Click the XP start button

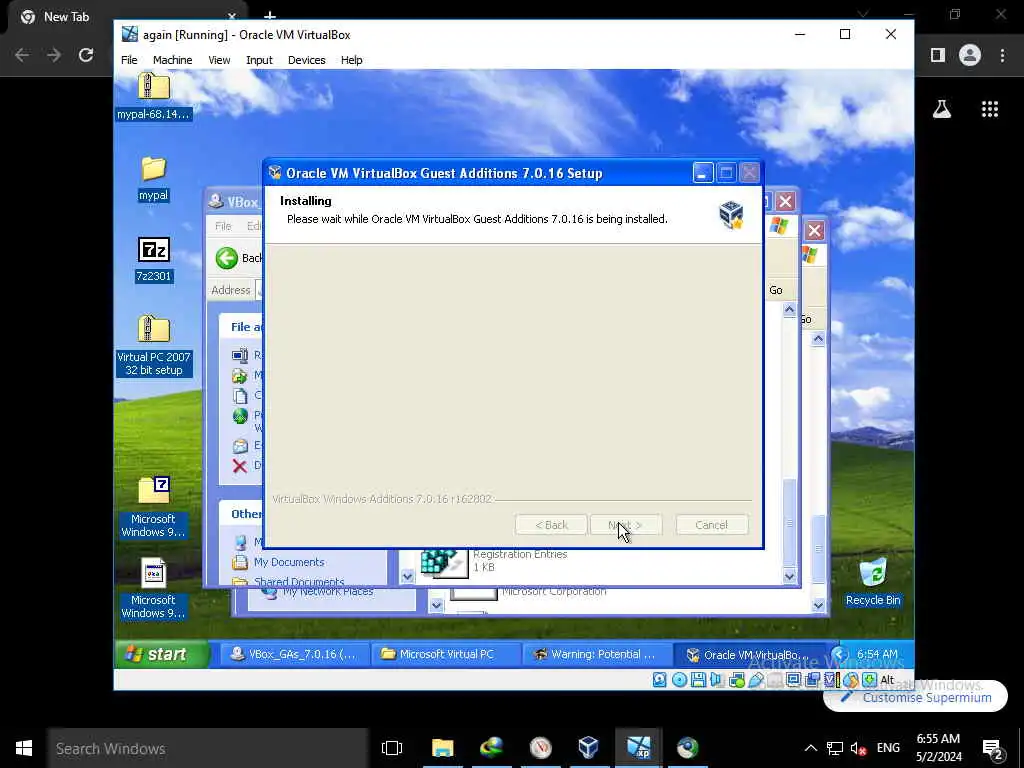(x=163, y=654)
